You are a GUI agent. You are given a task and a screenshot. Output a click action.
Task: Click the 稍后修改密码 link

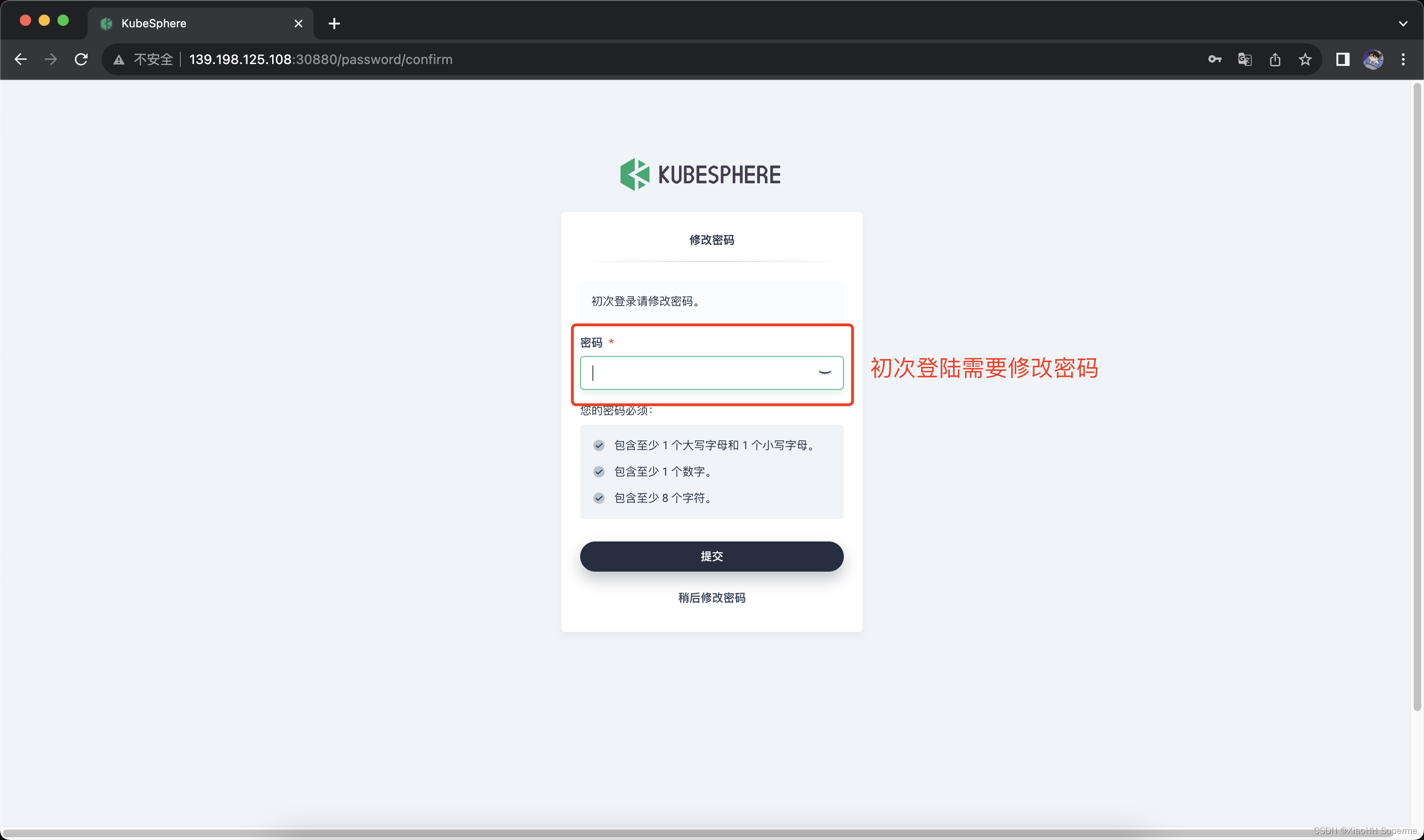click(x=712, y=598)
